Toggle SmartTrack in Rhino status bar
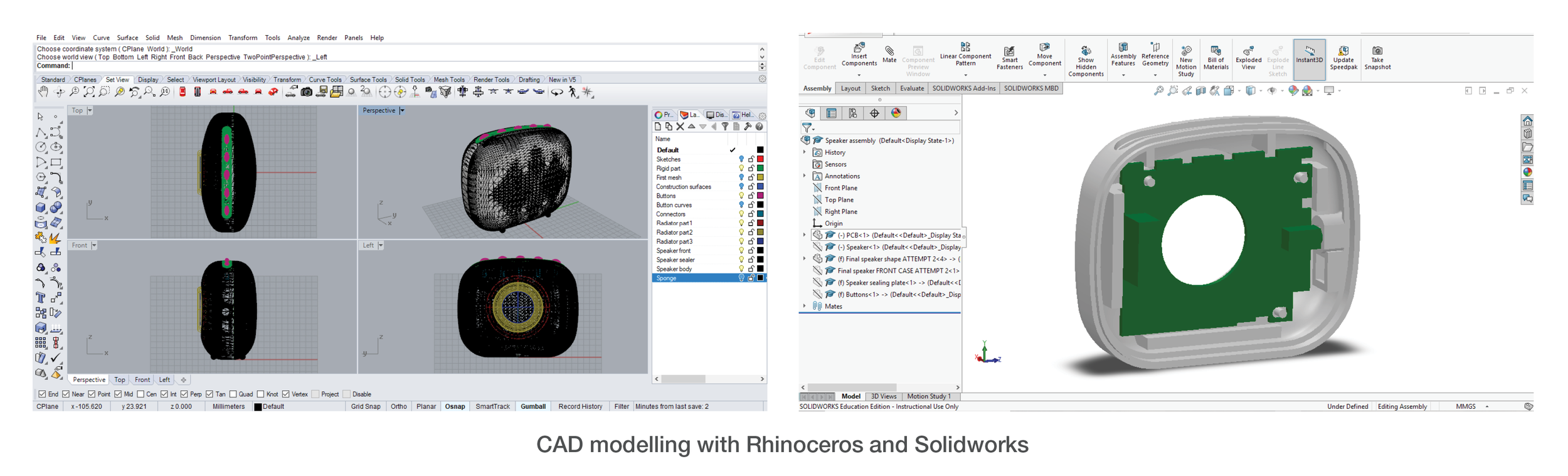This screenshot has height=476, width=1568. pos(493,406)
